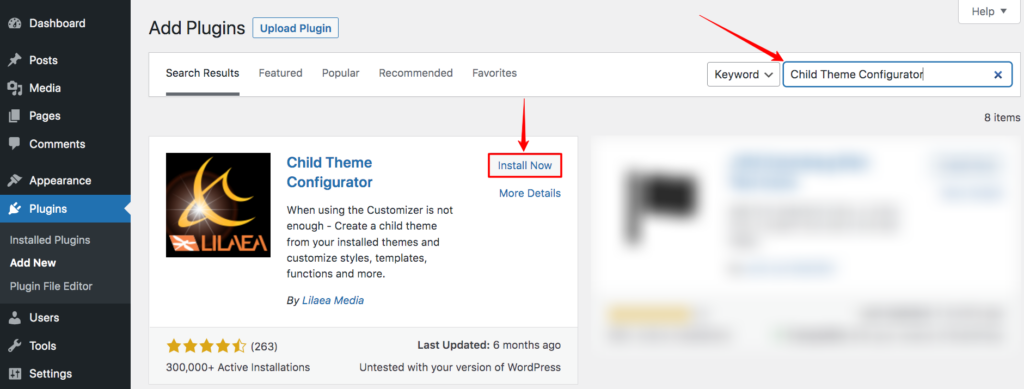Go to the Media menu label
This screenshot has height=389, width=1024.
coord(45,88)
